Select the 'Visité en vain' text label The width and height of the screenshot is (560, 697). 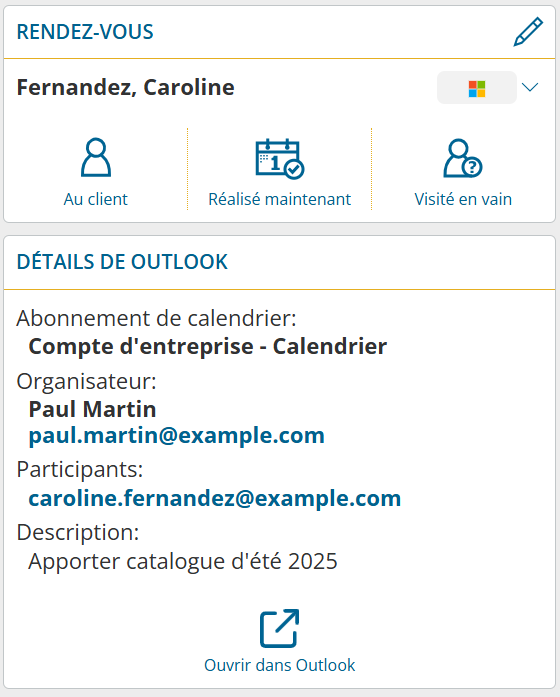tap(463, 199)
